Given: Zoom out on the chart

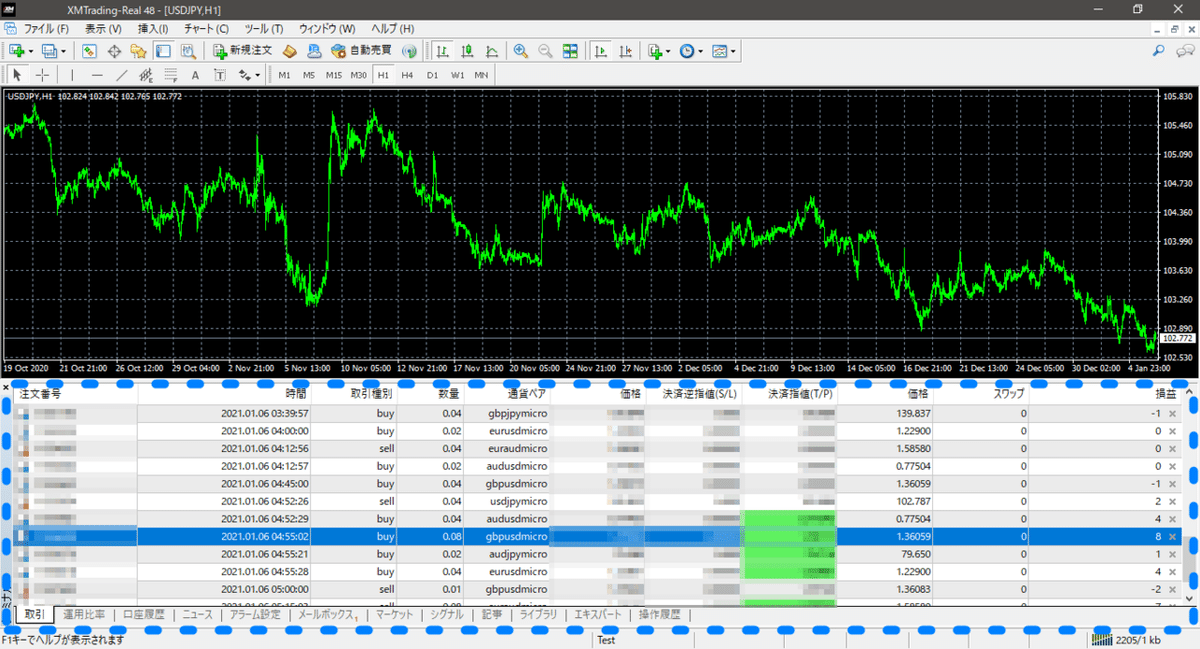Looking at the screenshot, I should click(545, 50).
